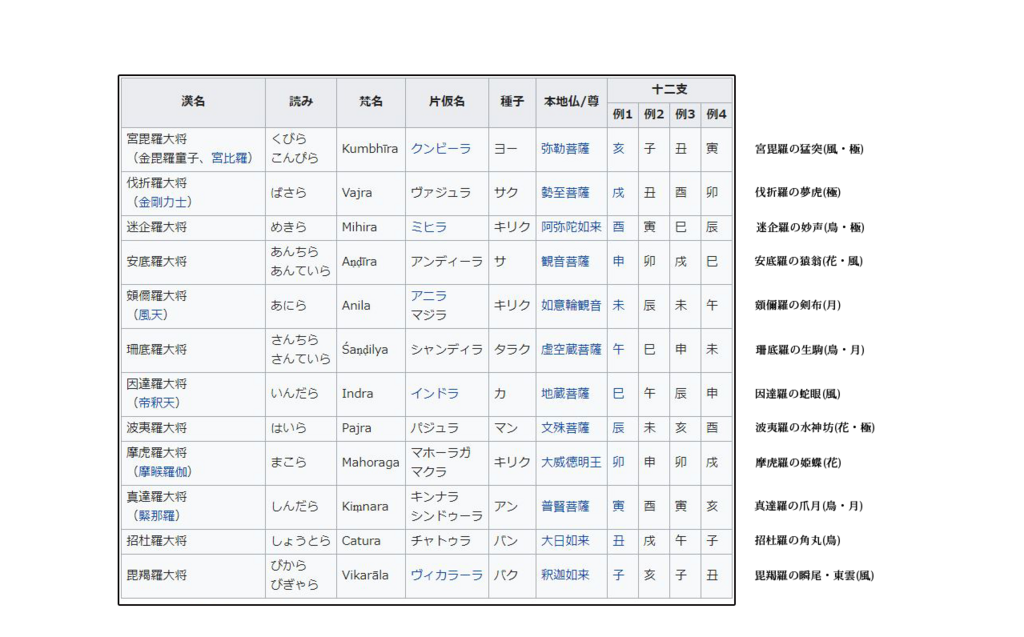Screen dimensions: 1024x637
Task: Select the Kumbhīra Sanskrit name
Action: tap(370, 149)
